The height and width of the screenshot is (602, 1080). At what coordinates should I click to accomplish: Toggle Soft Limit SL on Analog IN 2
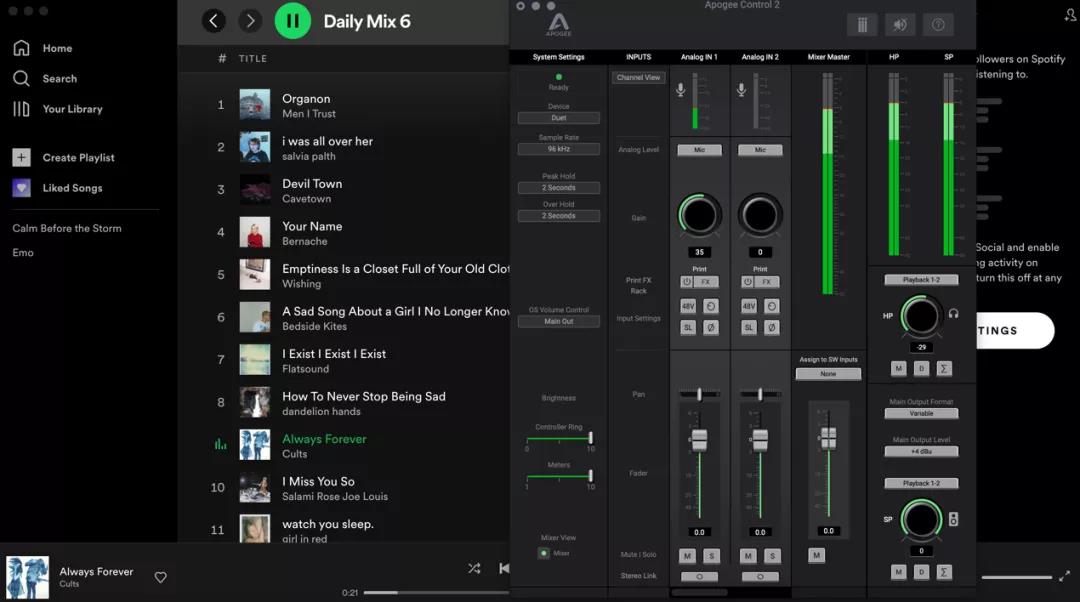pos(749,328)
